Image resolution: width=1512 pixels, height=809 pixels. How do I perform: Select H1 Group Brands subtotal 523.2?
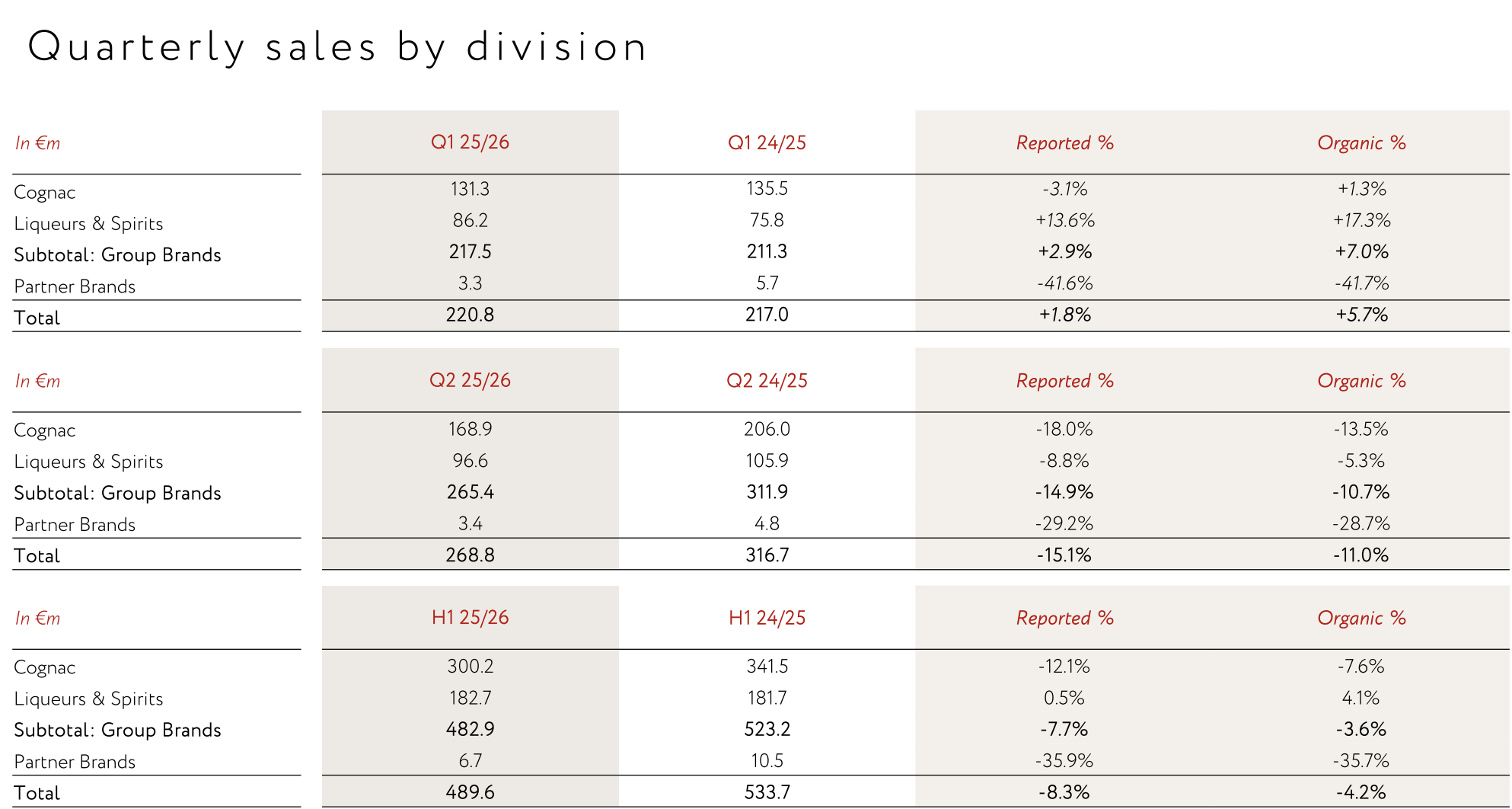(x=767, y=729)
